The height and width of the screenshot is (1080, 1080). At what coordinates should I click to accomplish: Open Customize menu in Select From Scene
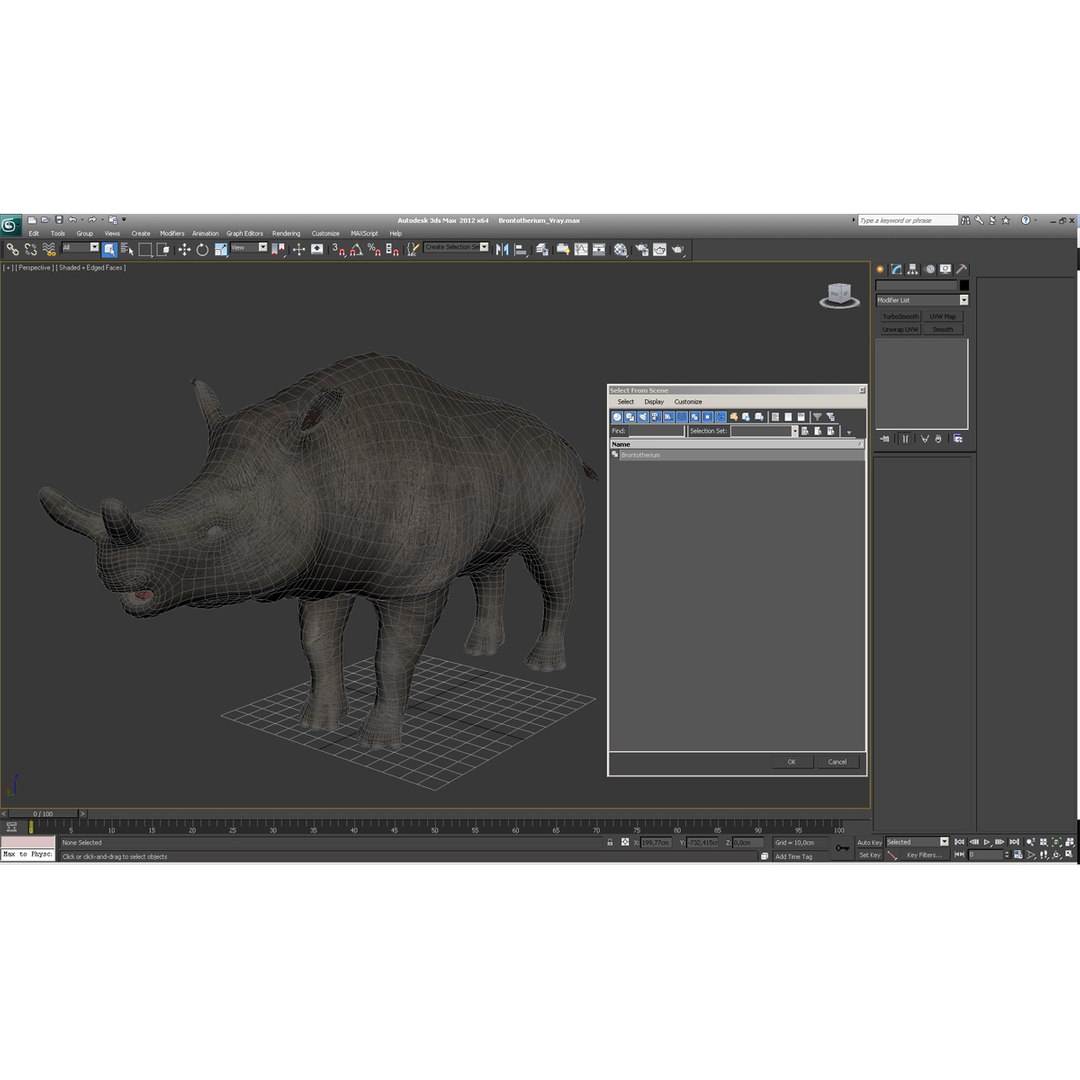coord(688,402)
